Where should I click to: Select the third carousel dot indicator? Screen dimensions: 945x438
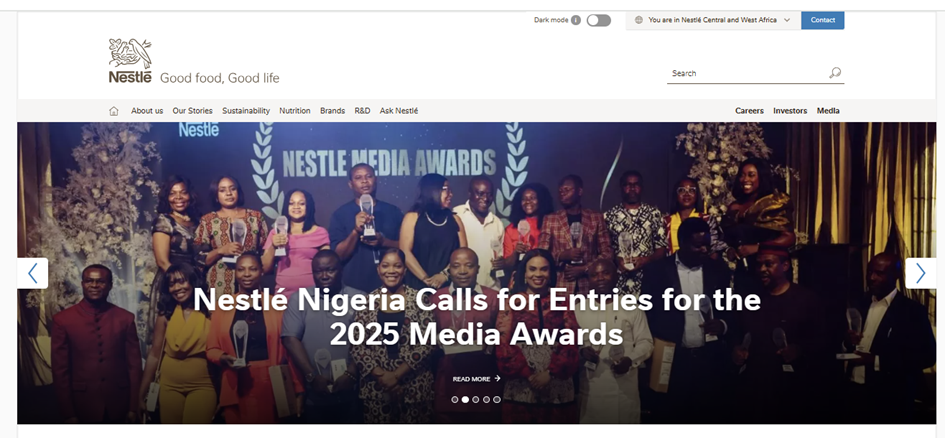click(x=476, y=399)
